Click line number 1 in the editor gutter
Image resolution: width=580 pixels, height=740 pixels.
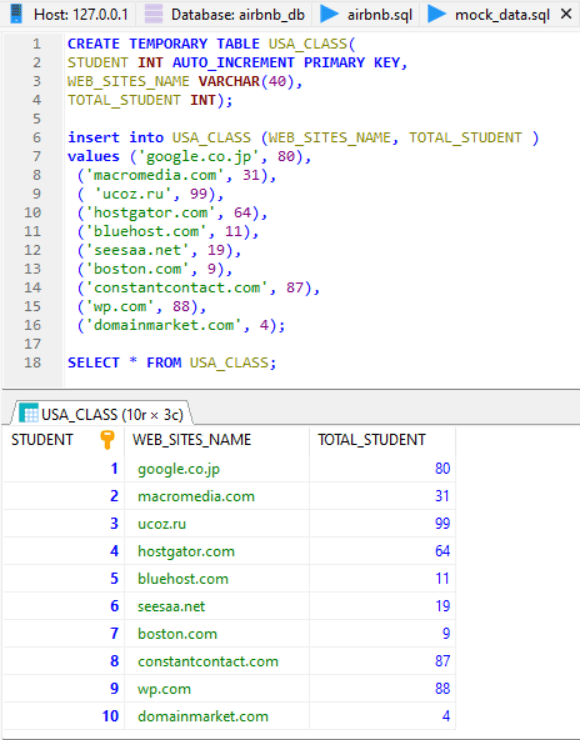[x=36, y=44]
